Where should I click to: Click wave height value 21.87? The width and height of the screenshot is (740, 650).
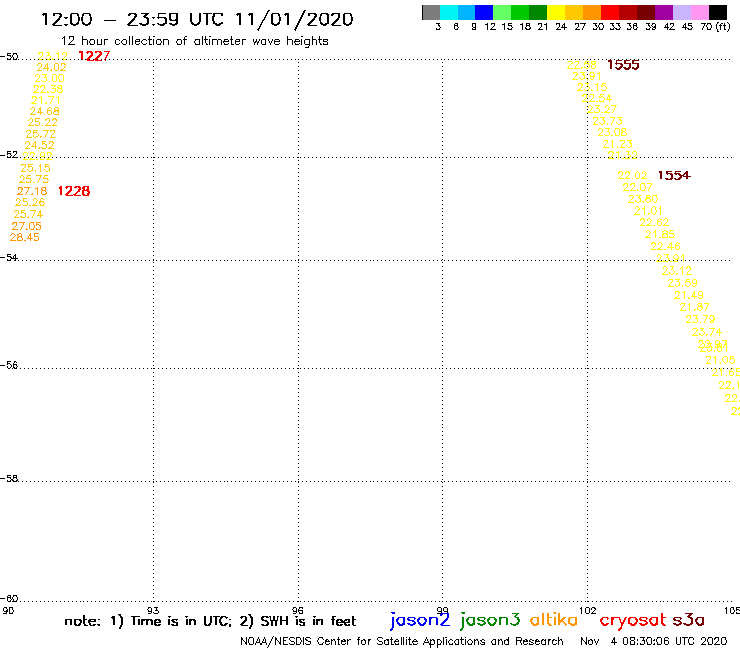pyautogui.click(x=694, y=307)
